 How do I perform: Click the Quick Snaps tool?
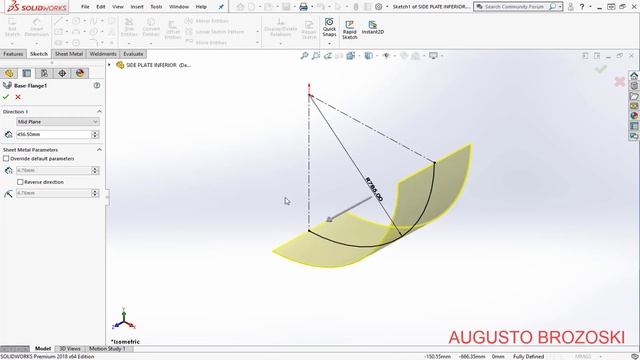(x=329, y=27)
